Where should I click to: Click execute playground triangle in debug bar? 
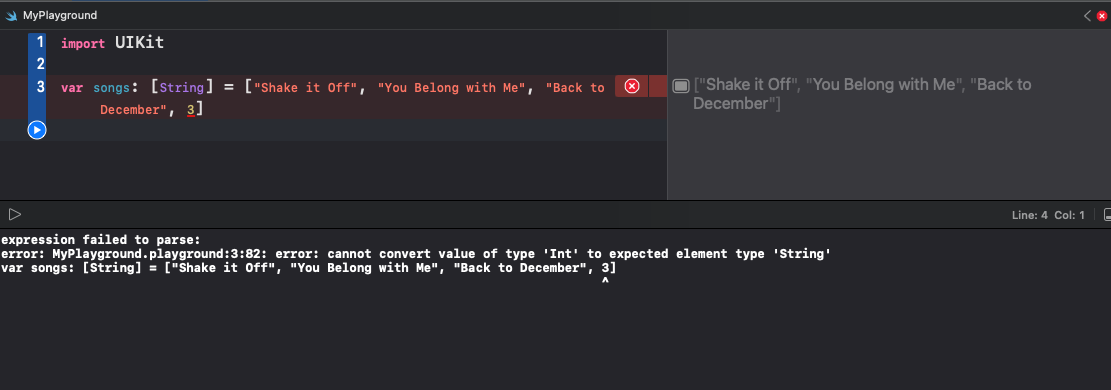point(15,214)
